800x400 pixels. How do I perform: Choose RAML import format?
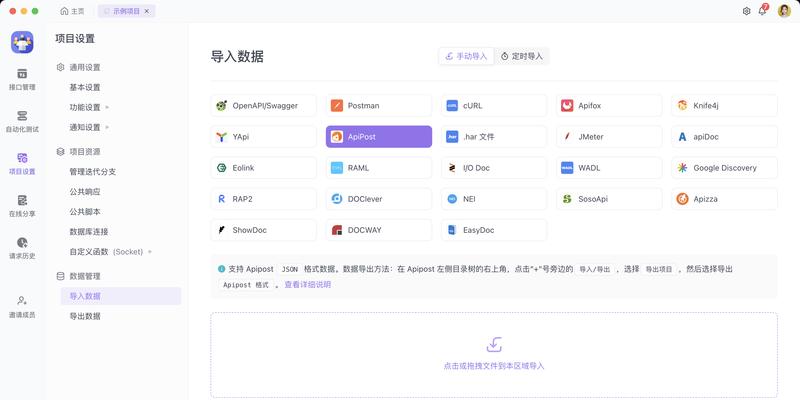(379, 168)
